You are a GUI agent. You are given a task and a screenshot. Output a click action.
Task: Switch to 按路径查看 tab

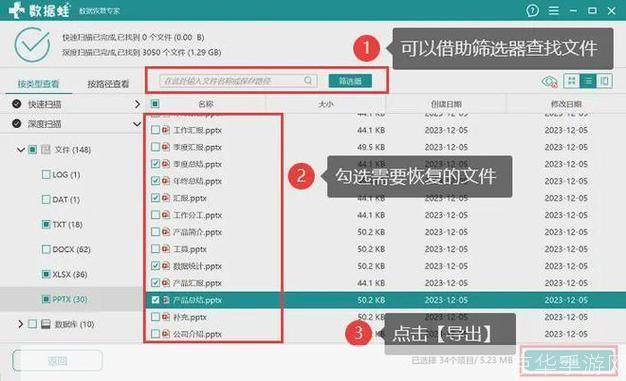pyautogui.click(x=108, y=83)
